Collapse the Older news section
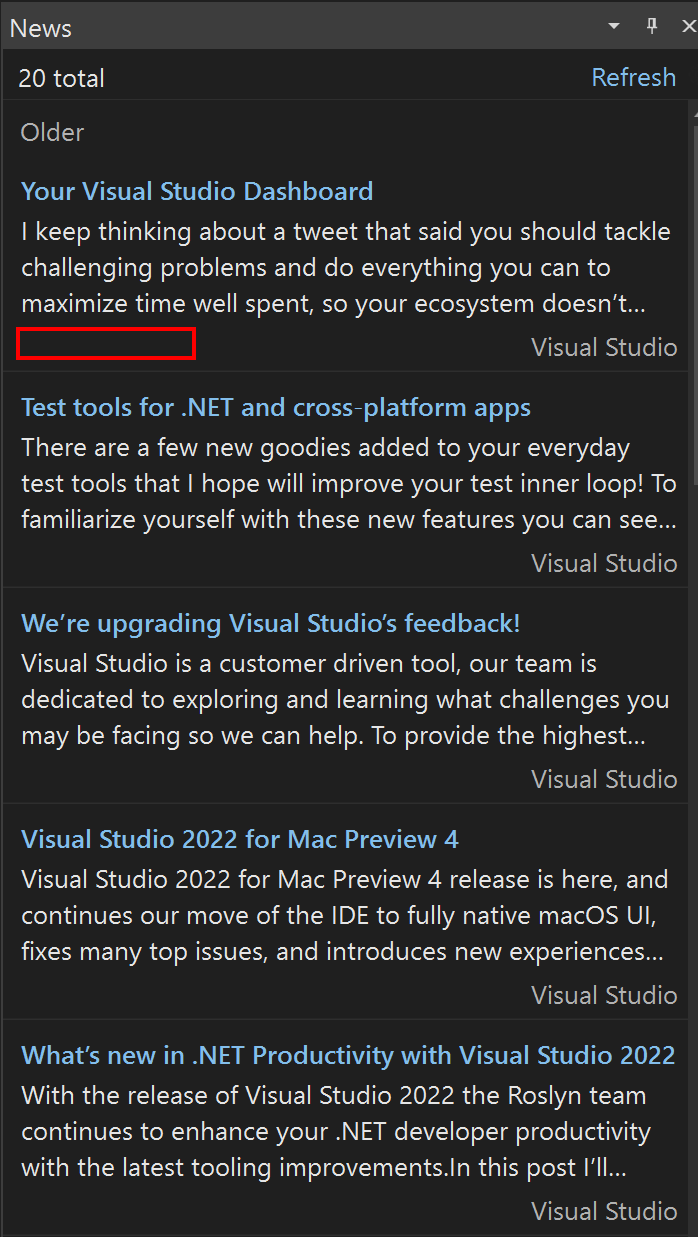The width and height of the screenshot is (698, 1237). coord(52,132)
